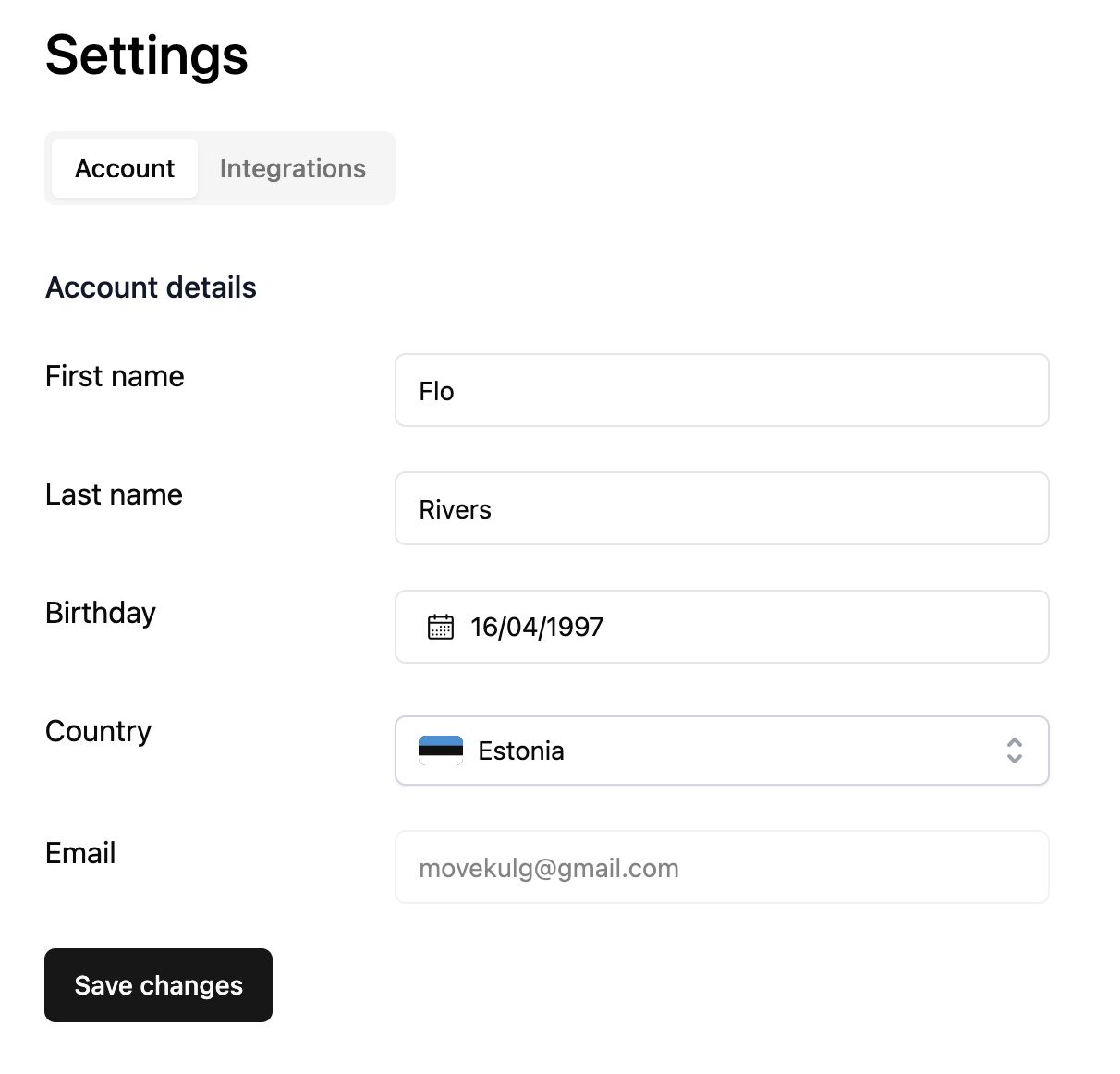Click the Country label
Image resolution: width=1120 pixels, height=1074 pixels.
[x=98, y=731]
